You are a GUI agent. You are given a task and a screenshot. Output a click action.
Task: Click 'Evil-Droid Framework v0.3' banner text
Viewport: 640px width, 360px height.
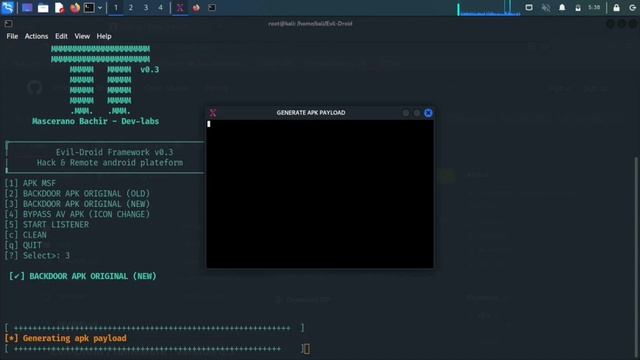click(x=114, y=152)
